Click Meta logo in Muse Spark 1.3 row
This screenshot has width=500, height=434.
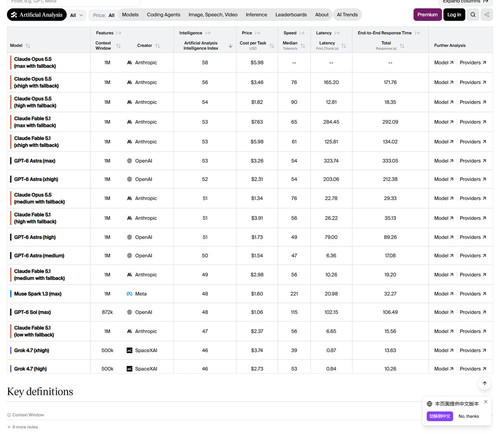pyautogui.click(x=129, y=294)
